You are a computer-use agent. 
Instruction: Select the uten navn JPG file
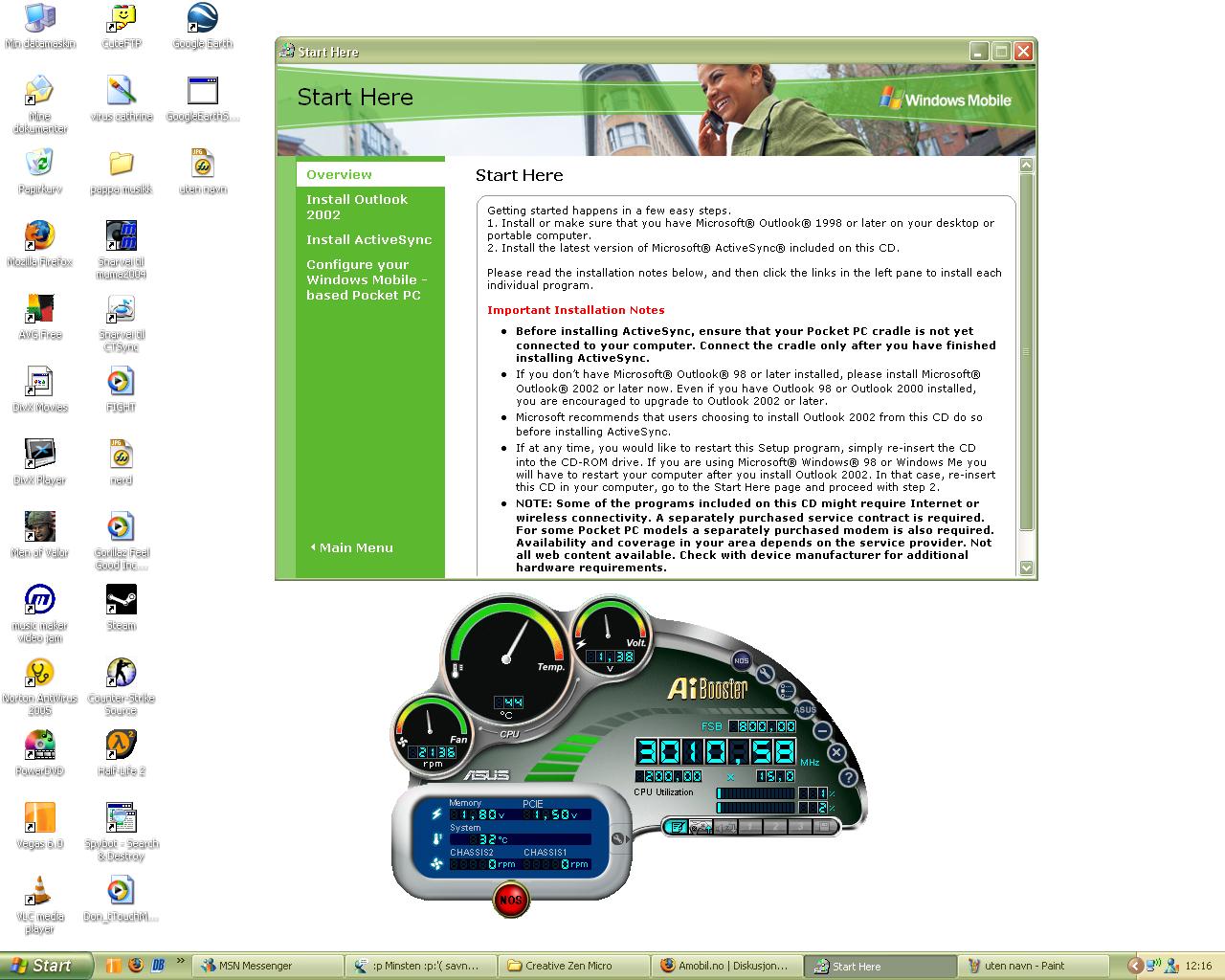202,171
